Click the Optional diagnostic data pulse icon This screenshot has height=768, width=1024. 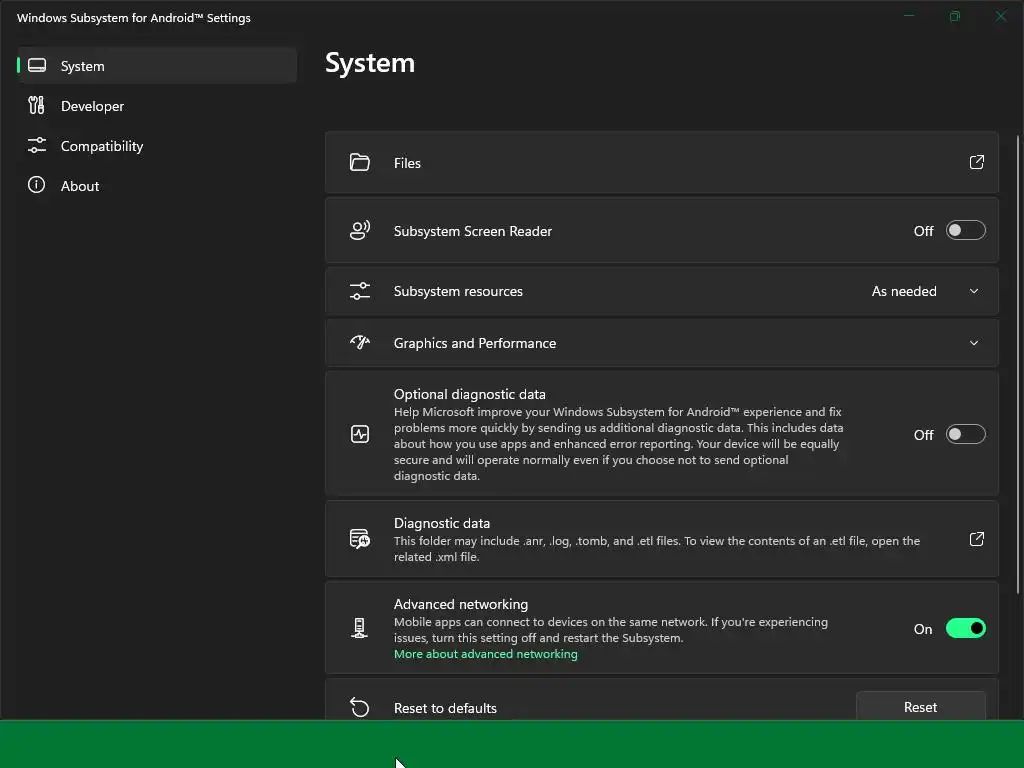359,434
